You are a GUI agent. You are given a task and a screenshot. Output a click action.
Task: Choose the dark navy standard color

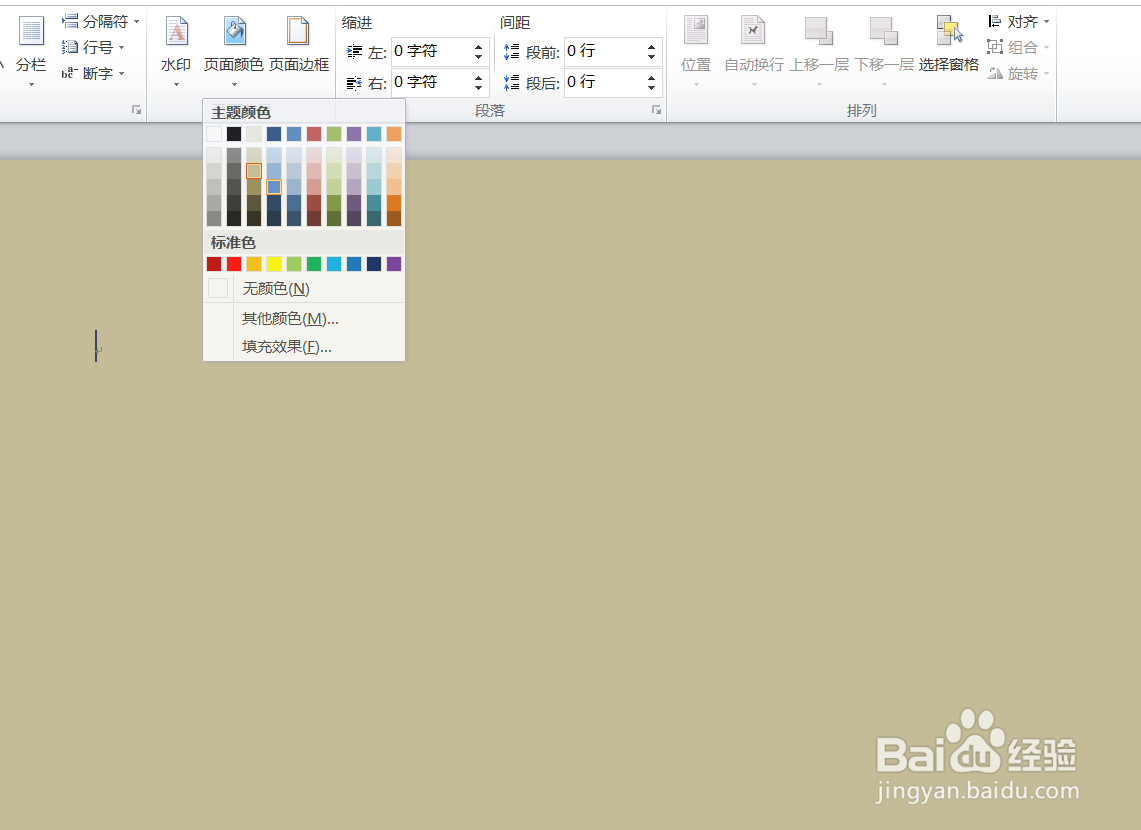tap(374, 264)
